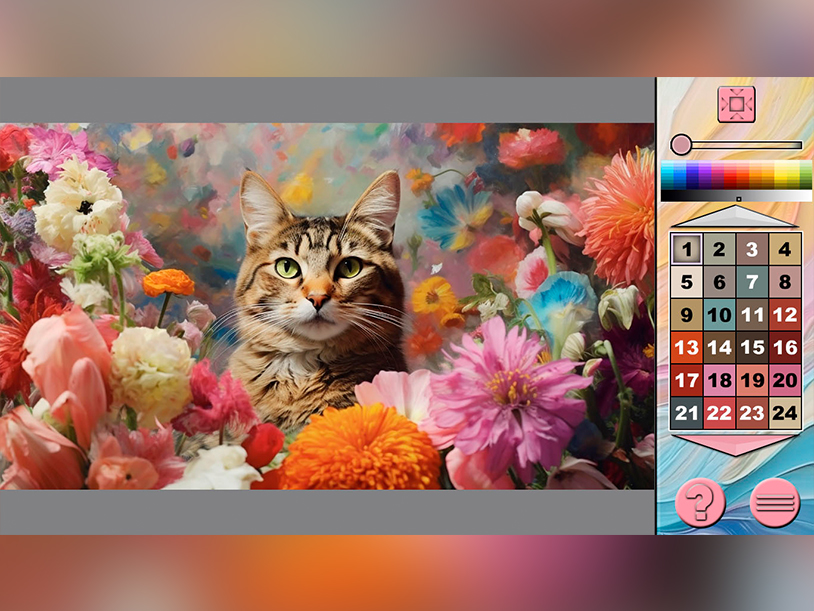Pick color number 16 dark red swatch
This screenshot has width=814, height=611.
coord(784,347)
